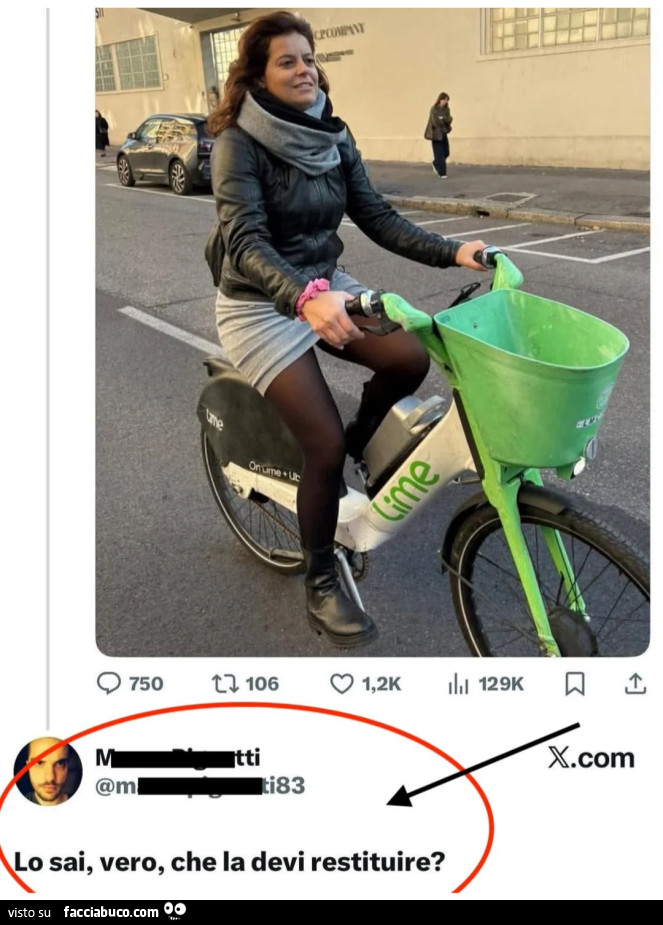Click the handle ending in ti83

[199, 786]
